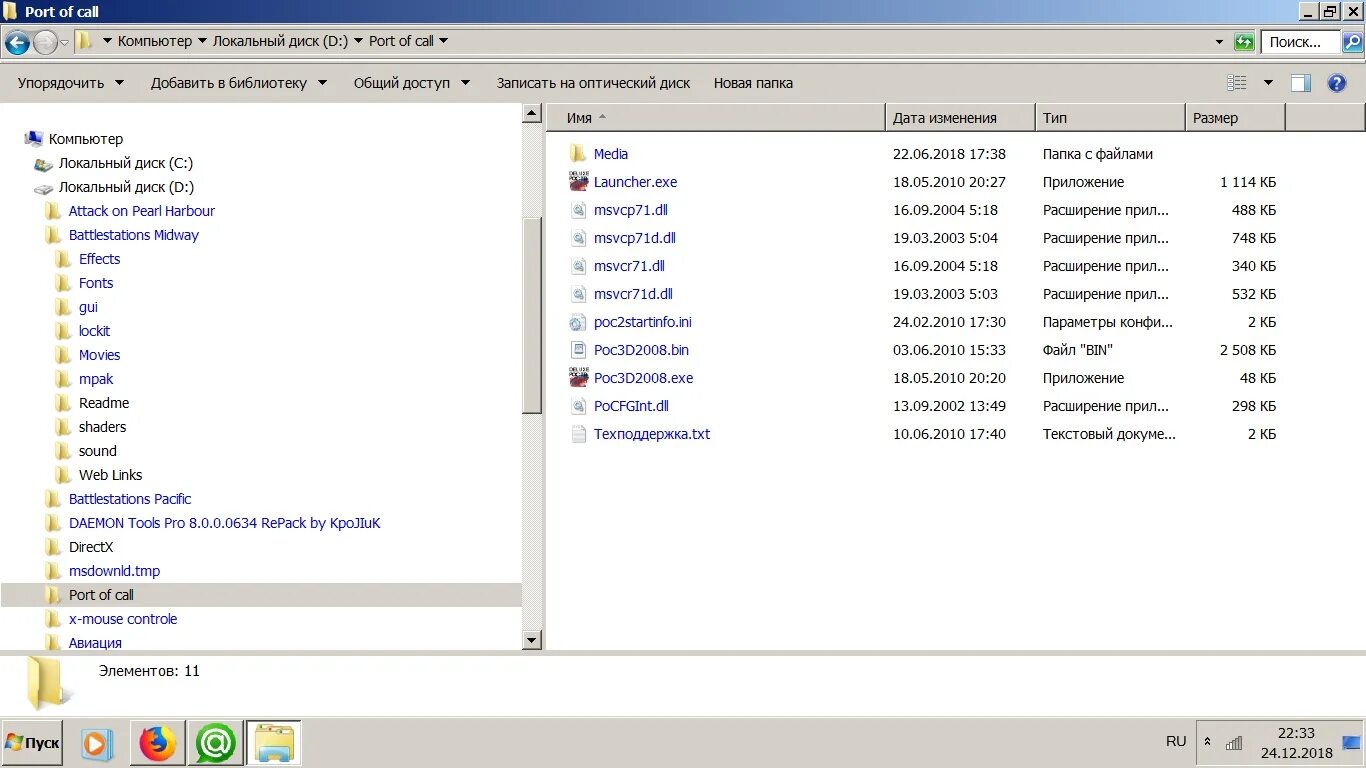The width and height of the screenshot is (1366, 768).
Task: Click RU language indicator in tray
Action: click(x=1176, y=742)
